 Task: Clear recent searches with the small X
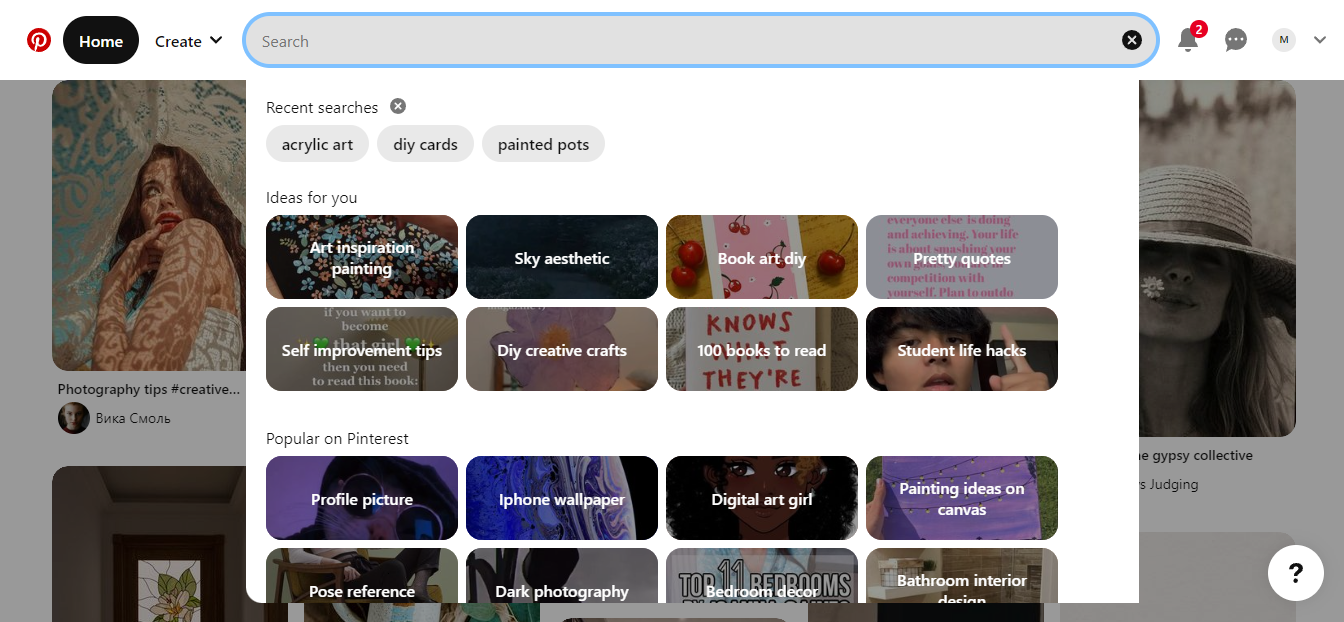[x=398, y=106]
